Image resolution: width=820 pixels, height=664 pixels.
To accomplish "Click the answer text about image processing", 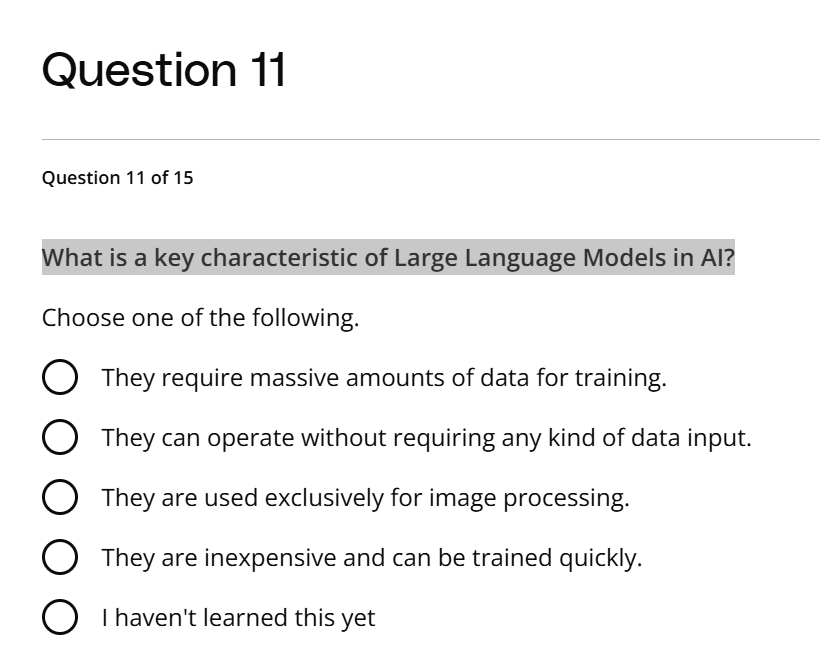I will tap(365, 498).
